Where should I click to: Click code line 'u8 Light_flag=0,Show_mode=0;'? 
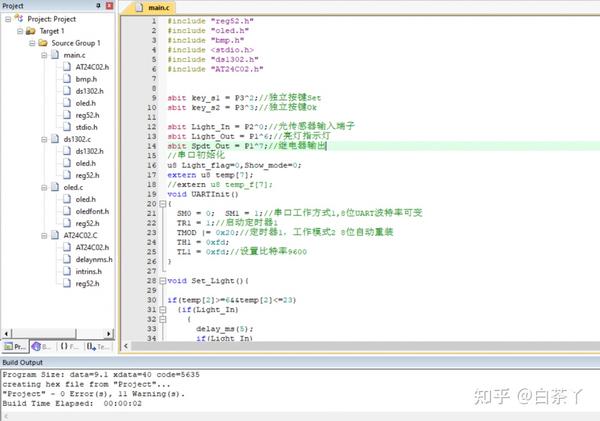pos(234,165)
